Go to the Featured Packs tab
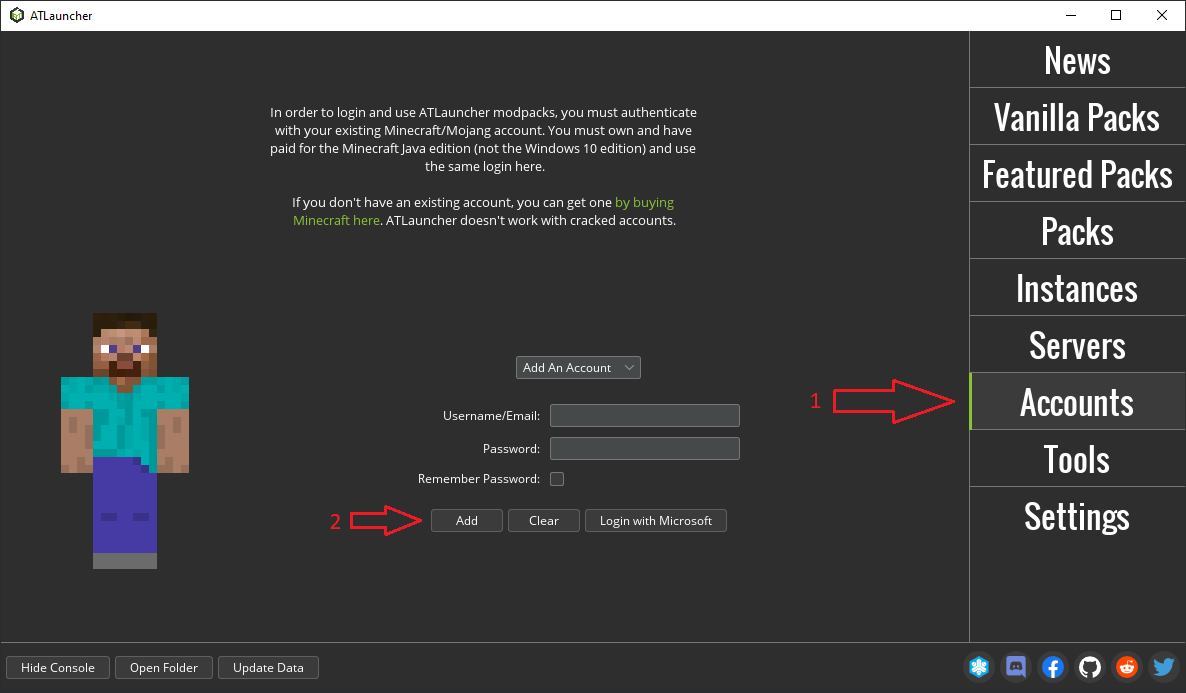Image resolution: width=1186 pixels, height=693 pixels. click(1077, 174)
